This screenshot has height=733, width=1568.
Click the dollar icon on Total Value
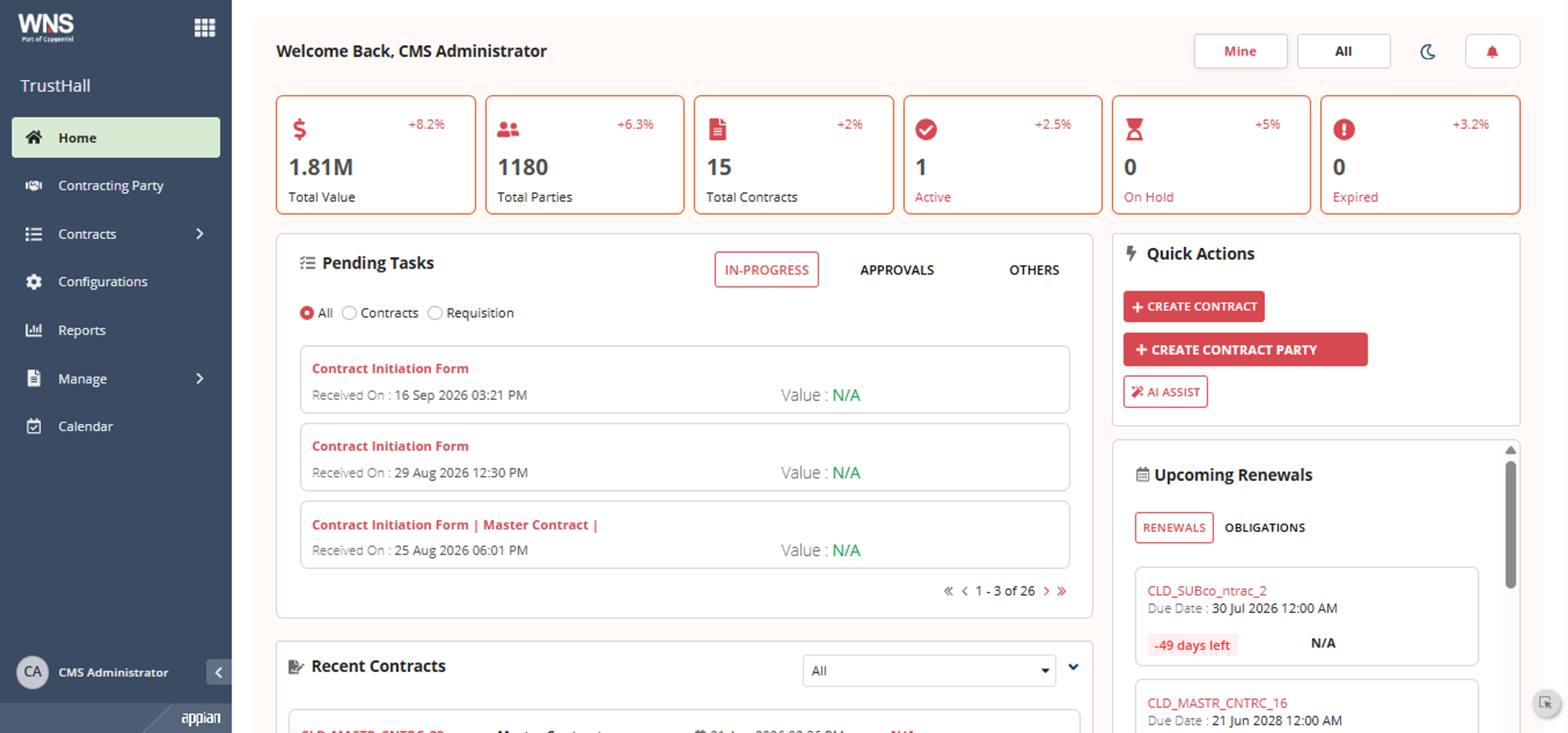click(x=299, y=129)
